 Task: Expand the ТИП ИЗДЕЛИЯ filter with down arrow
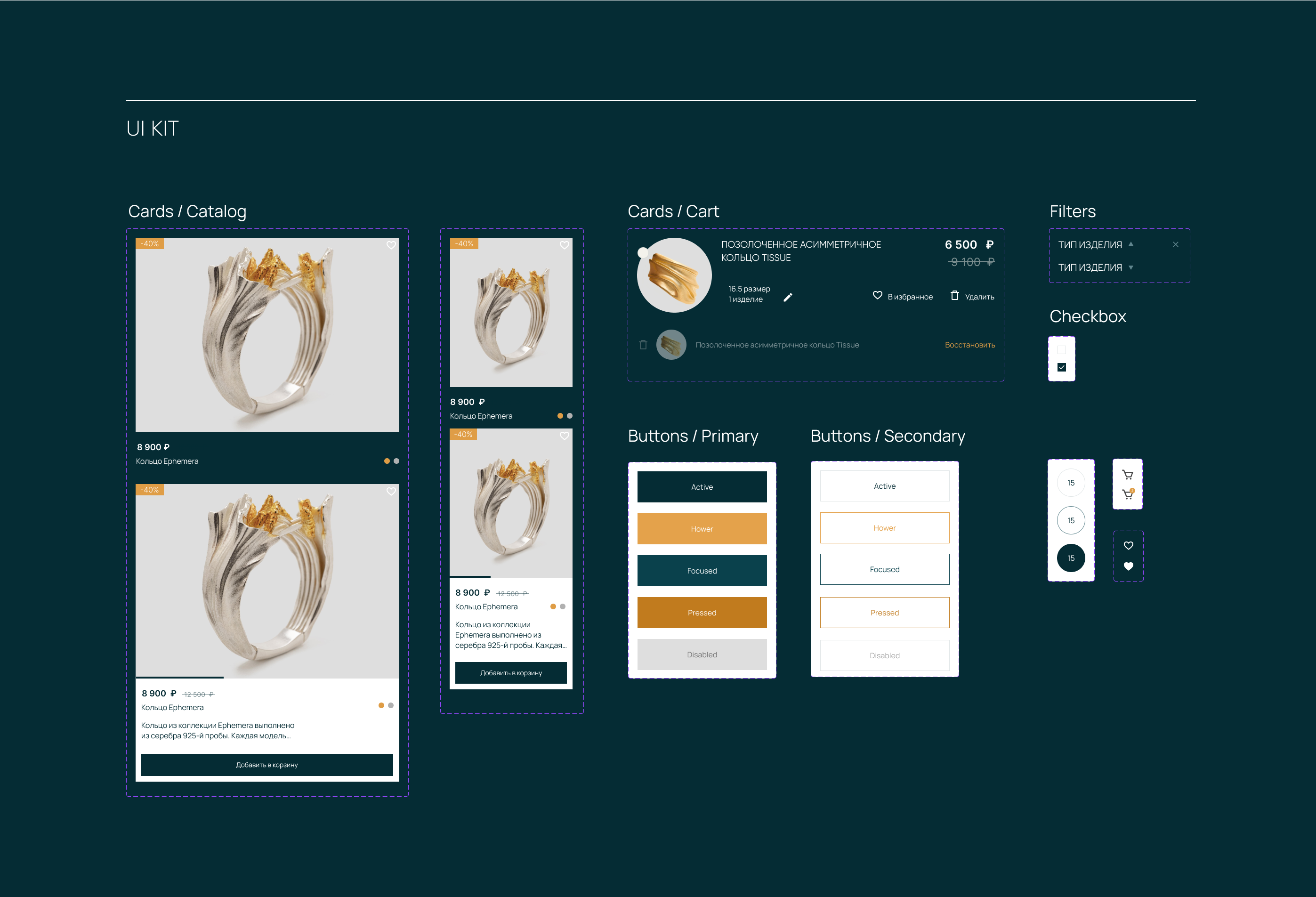pos(1130,267)
